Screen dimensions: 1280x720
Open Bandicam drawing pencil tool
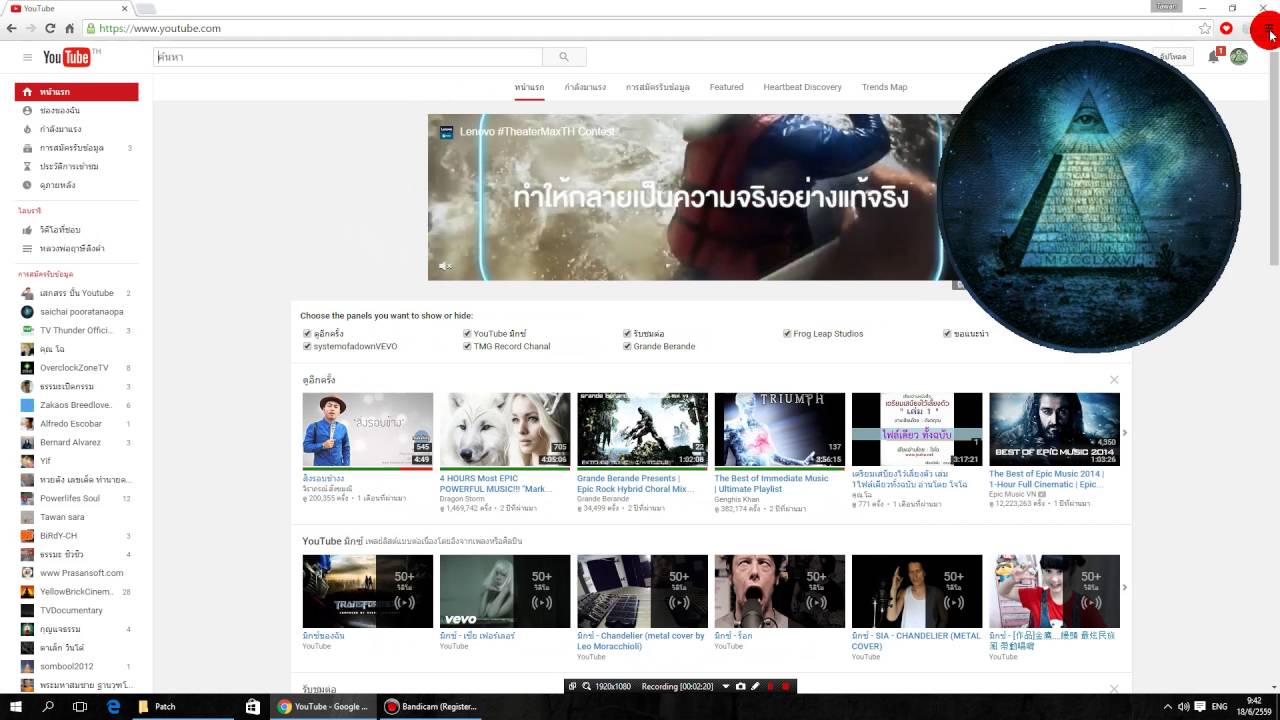(x=755, y=687)
